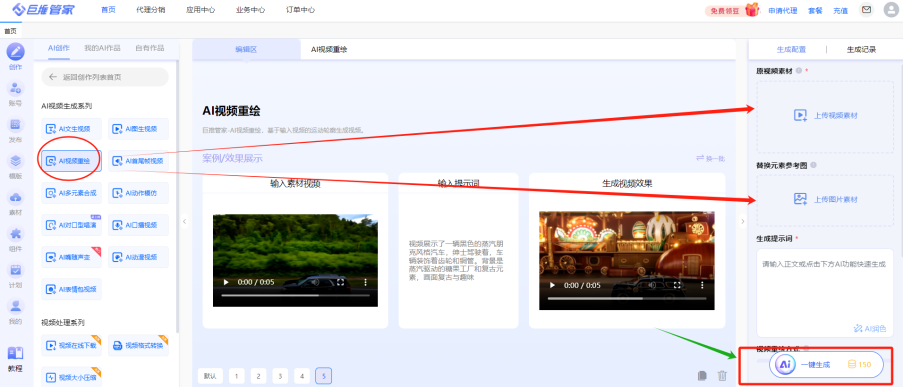This screenshot has height=387, width=903.
Task: Select the AI图生视频 tool
Action: [x=138, y=129]
